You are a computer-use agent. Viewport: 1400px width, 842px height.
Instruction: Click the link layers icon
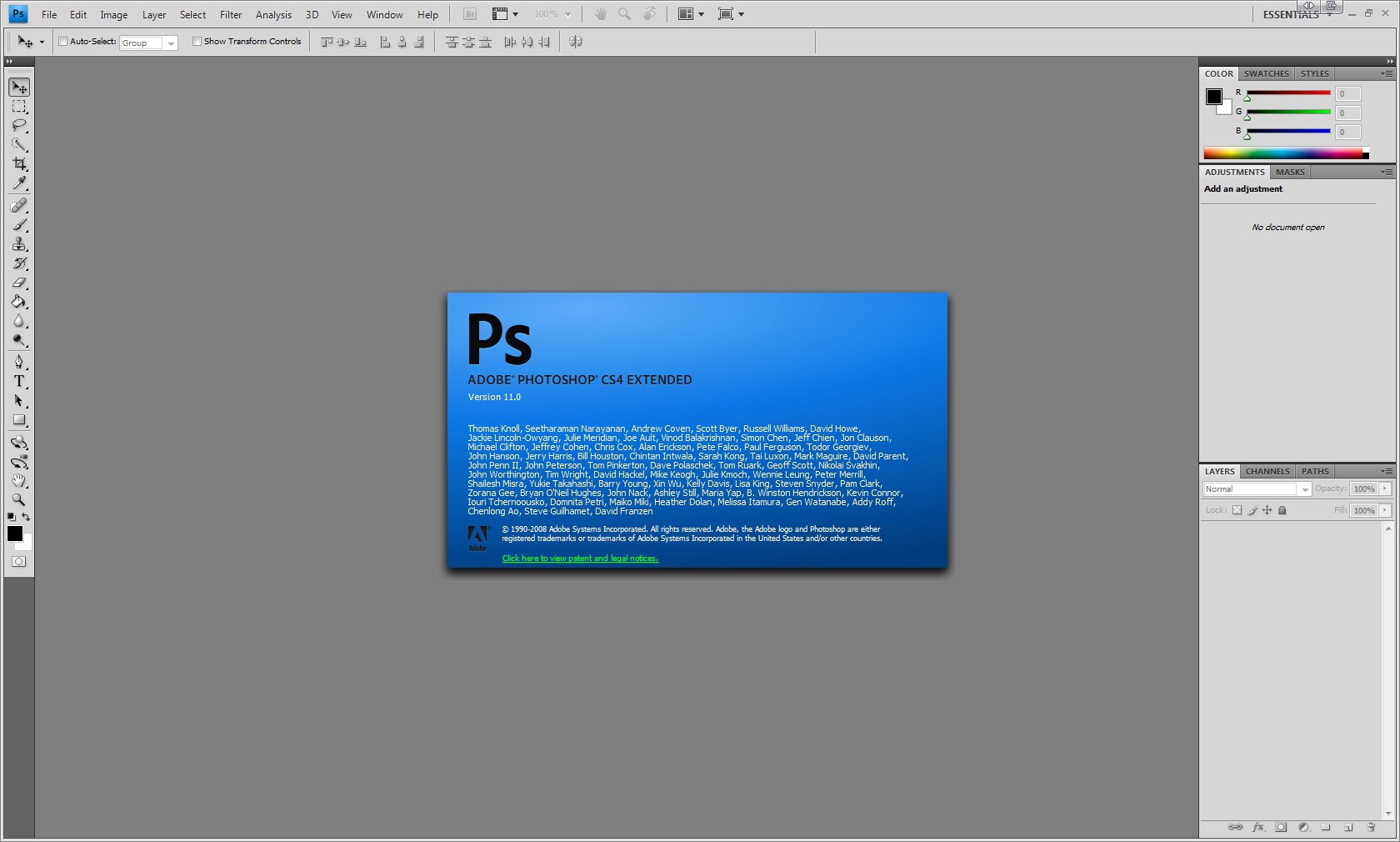tap(1236, 827)
